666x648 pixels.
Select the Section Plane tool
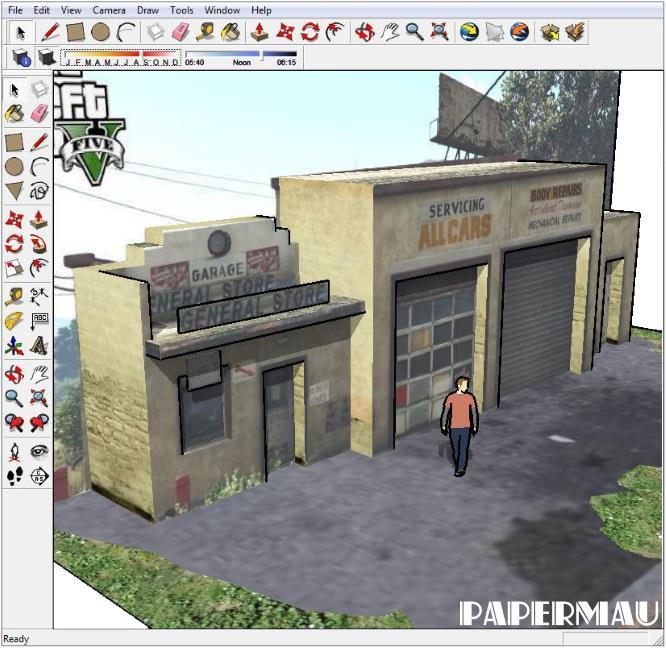click(39, 476)
